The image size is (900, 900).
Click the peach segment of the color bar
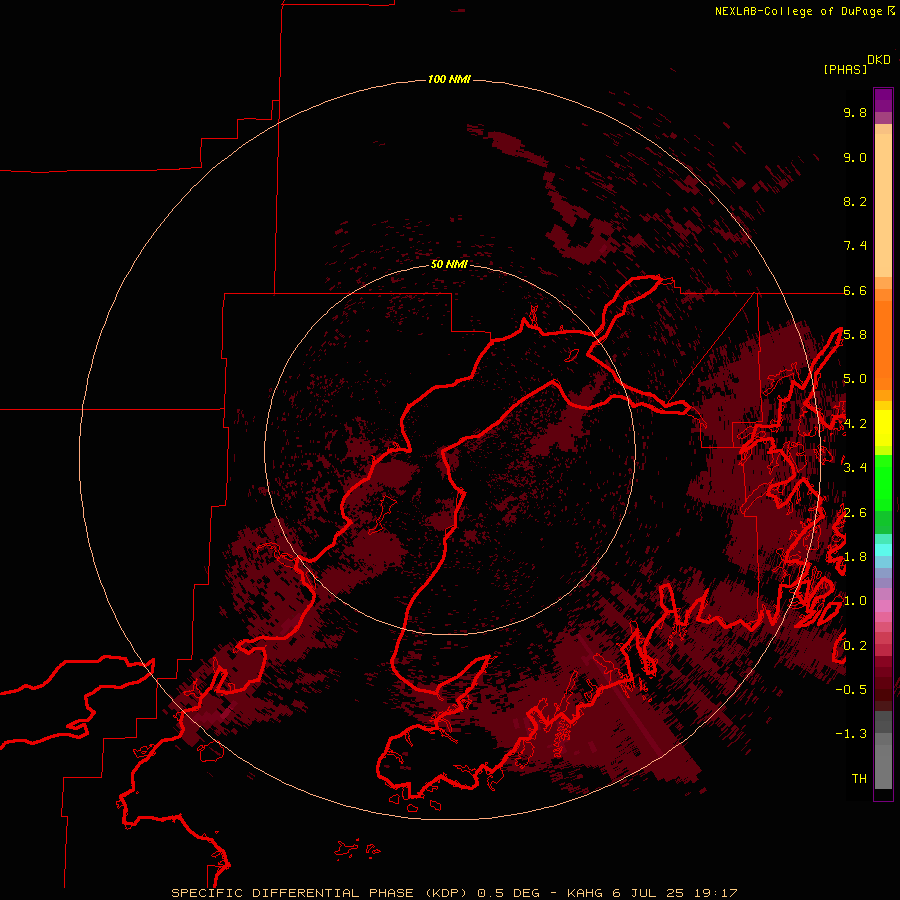[x=883, y=207]
